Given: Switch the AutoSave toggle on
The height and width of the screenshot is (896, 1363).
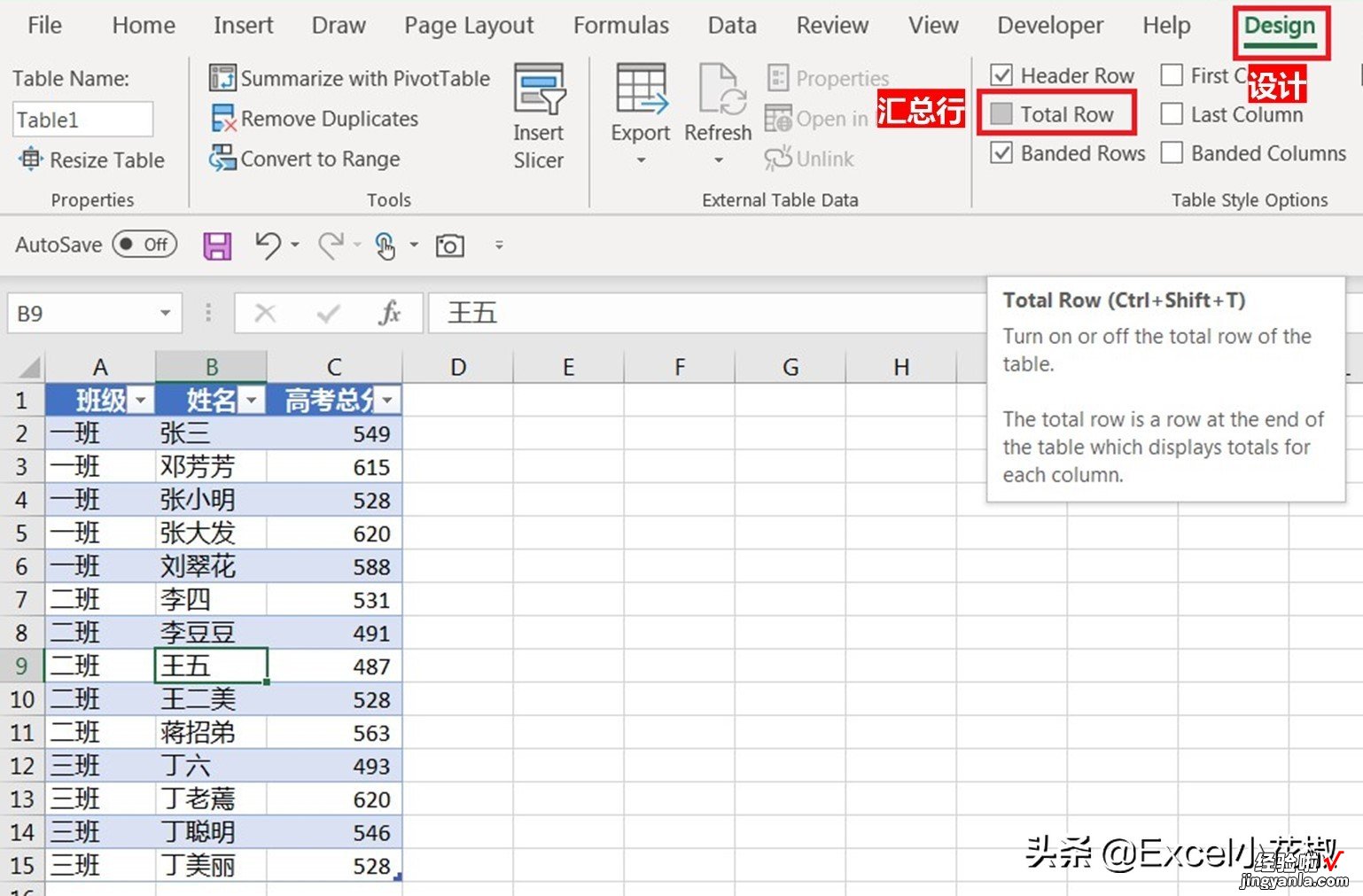Looking at the screenshot, I should coord(145,245).
